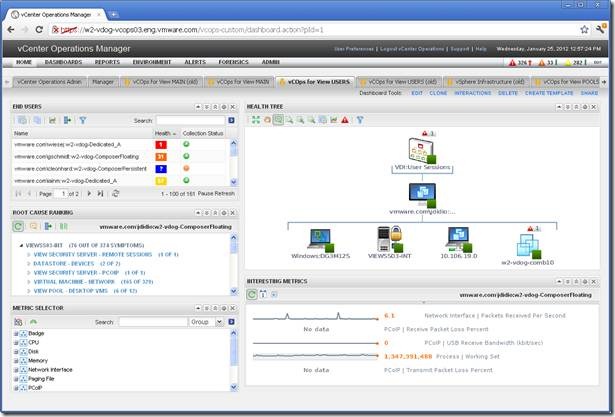Click the browser address bar URL

click(x=192, y=29)
